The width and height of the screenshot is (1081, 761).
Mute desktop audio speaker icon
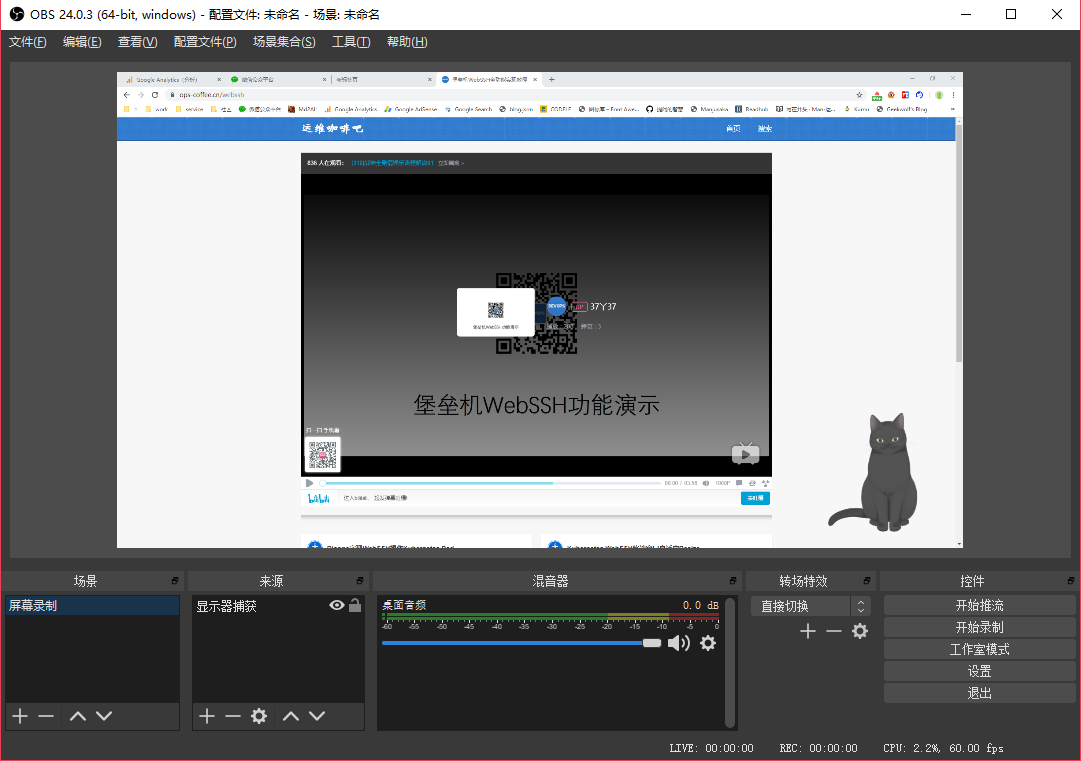[x=679, y=643]
